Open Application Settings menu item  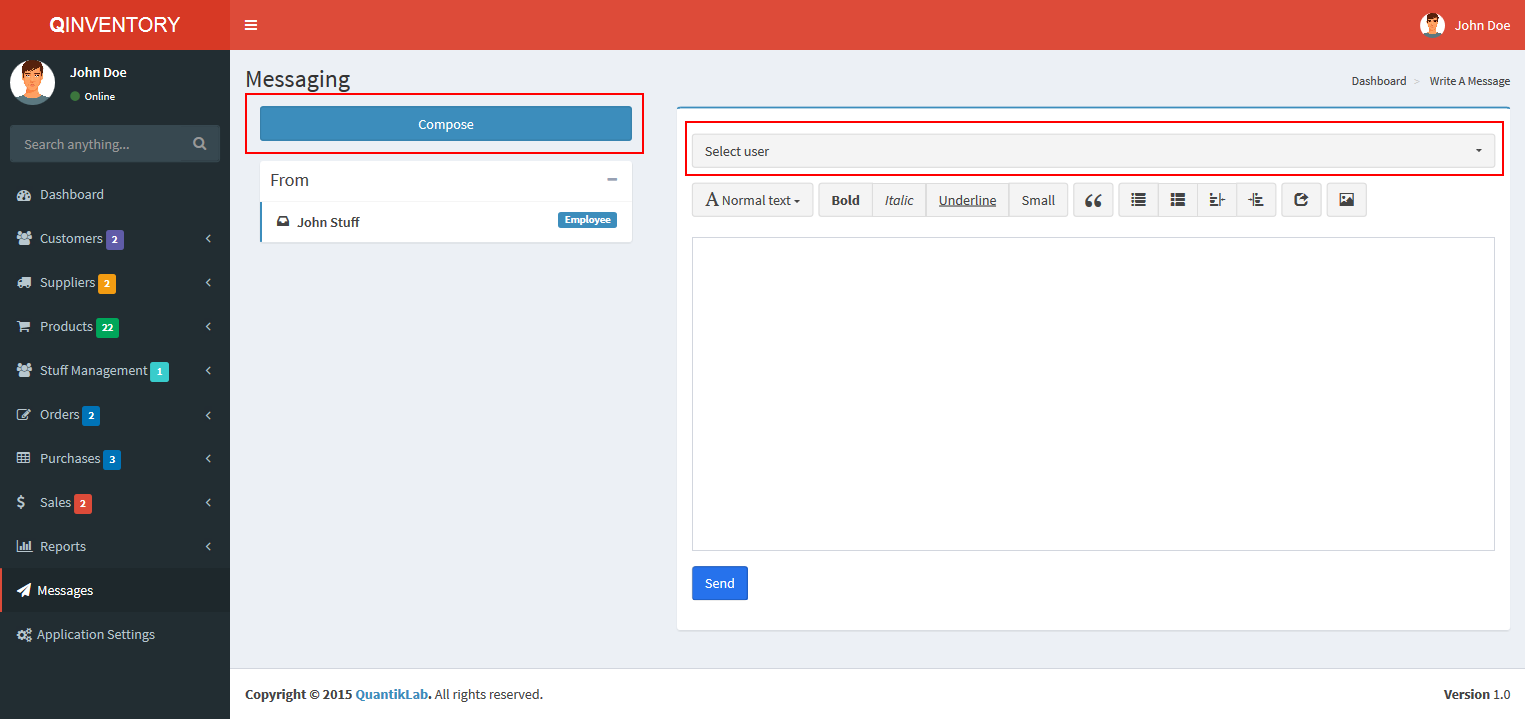[x=115, y=635]
